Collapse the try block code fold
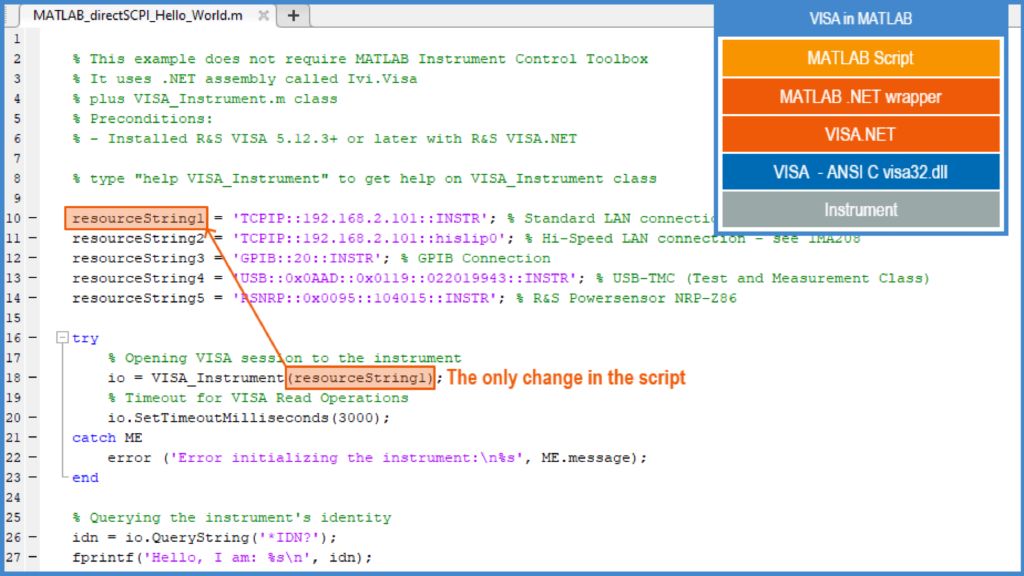This screenshot has width=1024, height=576. tap(61, 337)
